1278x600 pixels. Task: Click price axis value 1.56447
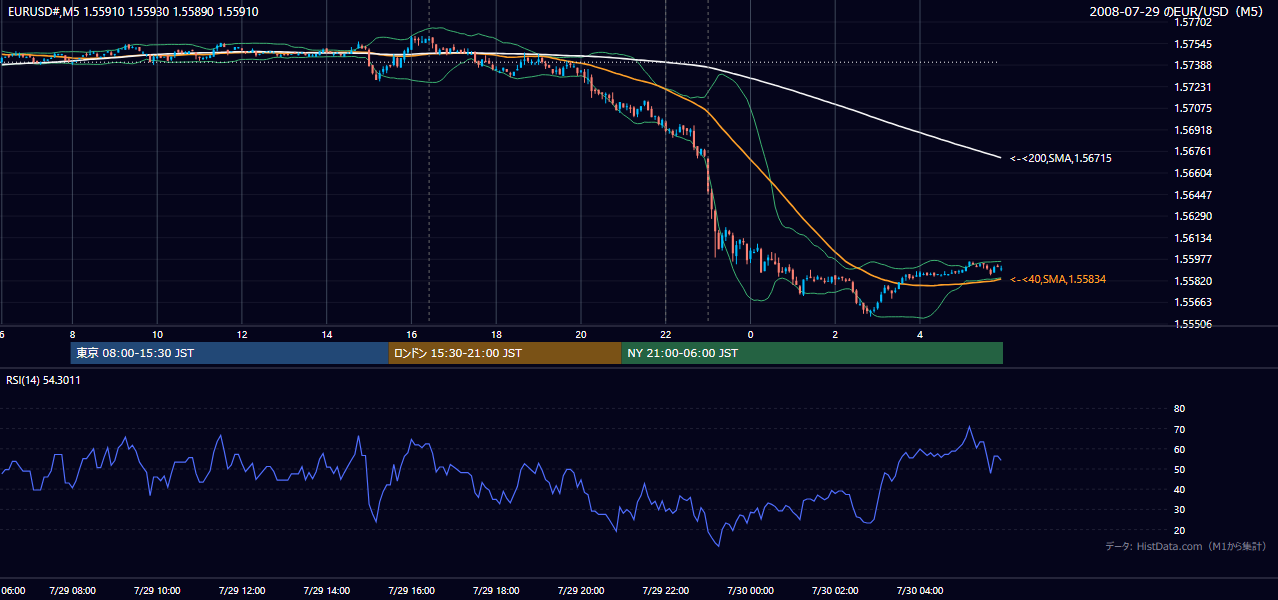tap(1191, 195)
